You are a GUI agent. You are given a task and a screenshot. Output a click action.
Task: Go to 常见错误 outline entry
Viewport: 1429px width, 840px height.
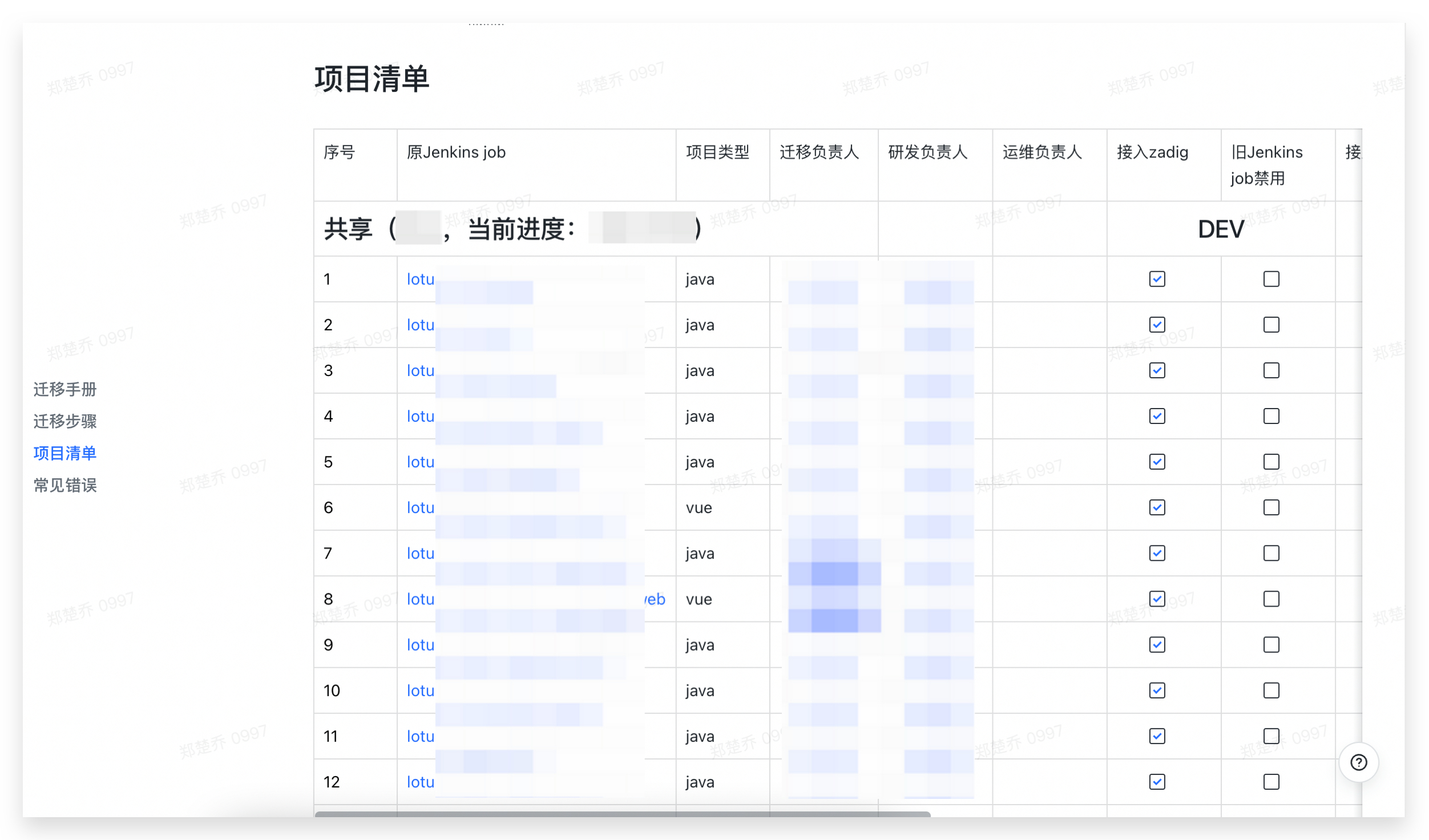[65, 485]
